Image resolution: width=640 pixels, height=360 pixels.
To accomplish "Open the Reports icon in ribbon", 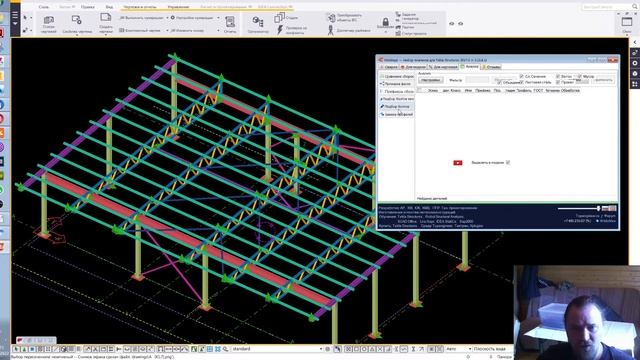I will pyautogui.click(x=230, y=22).
